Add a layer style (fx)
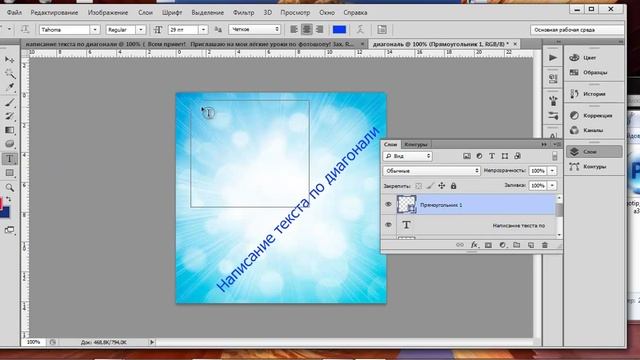Image resolution: width=640 pixels, height=360 pixels. pos(474,245)
